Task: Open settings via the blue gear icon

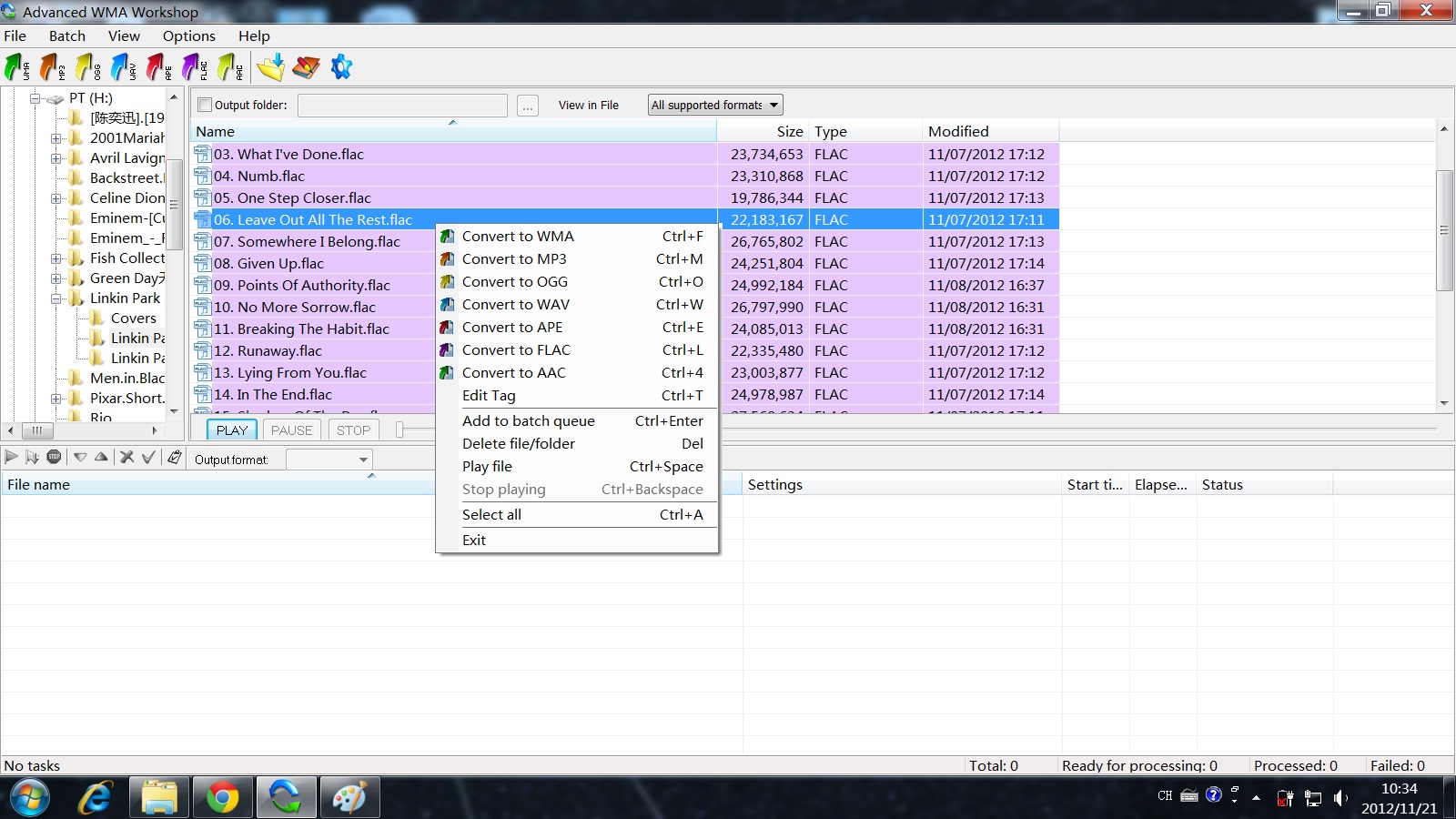Action: coord(341,66)
